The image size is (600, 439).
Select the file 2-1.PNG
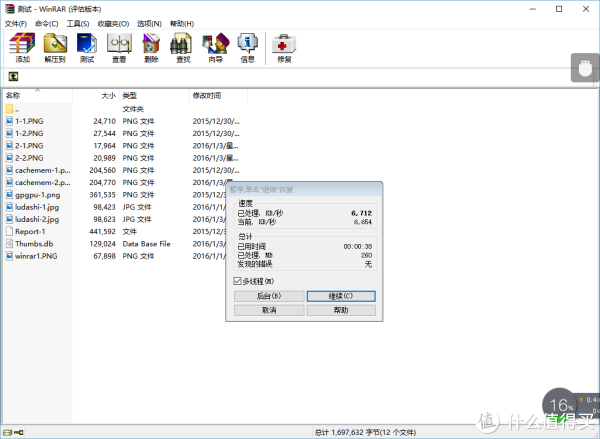29,145
